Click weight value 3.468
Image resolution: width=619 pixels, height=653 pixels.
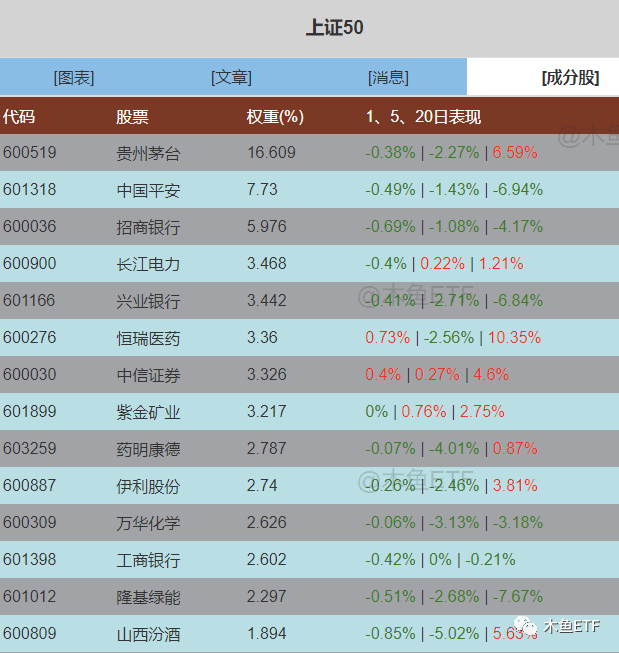coord(267,264)
